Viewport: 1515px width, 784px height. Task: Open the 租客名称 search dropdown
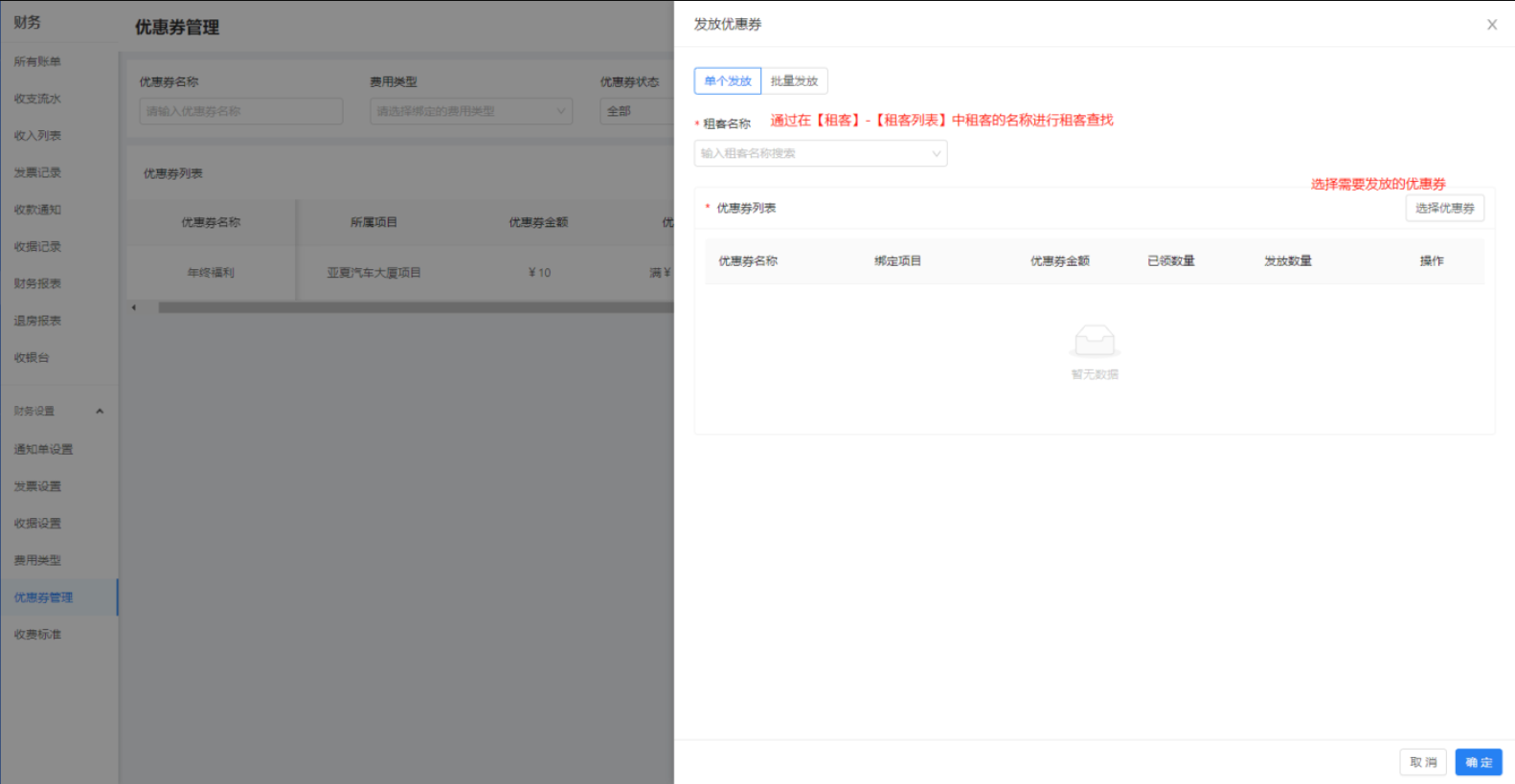(820, 153)
